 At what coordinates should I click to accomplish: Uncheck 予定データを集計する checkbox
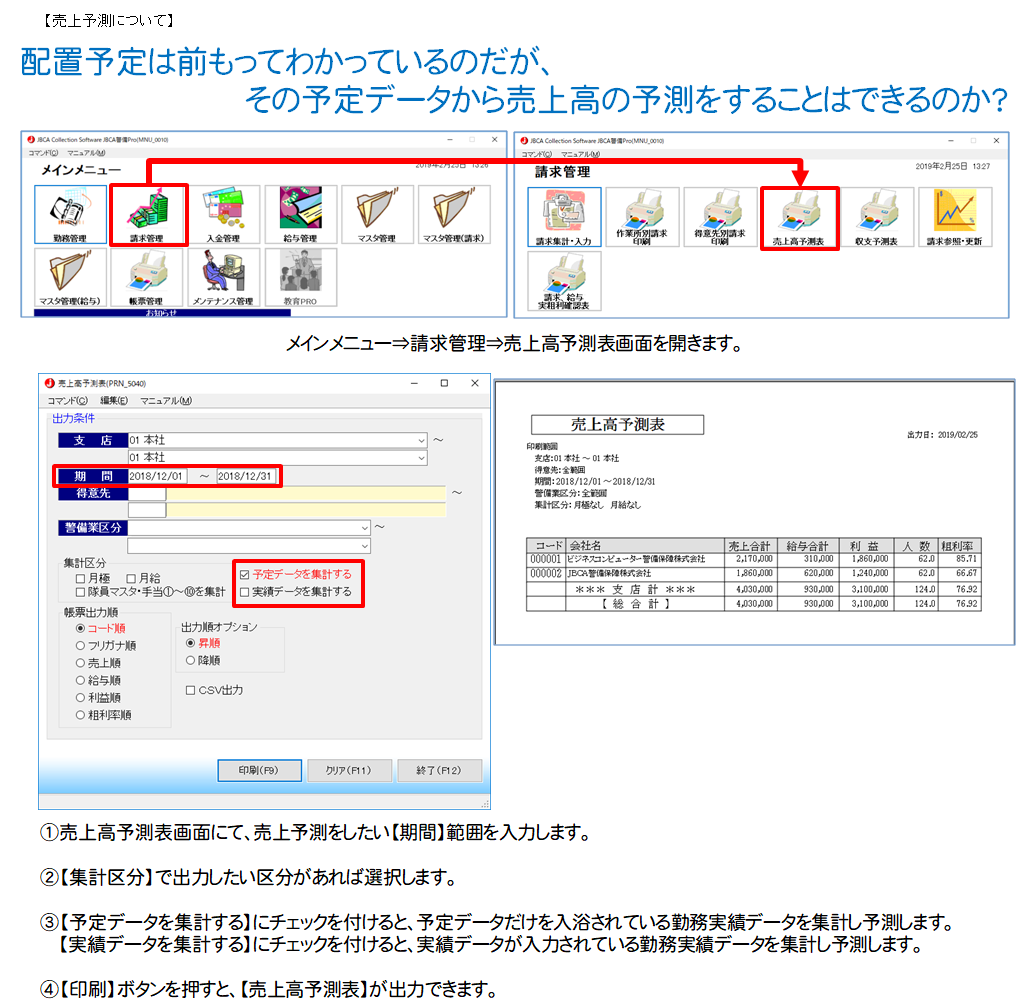[x=245, y=575]
